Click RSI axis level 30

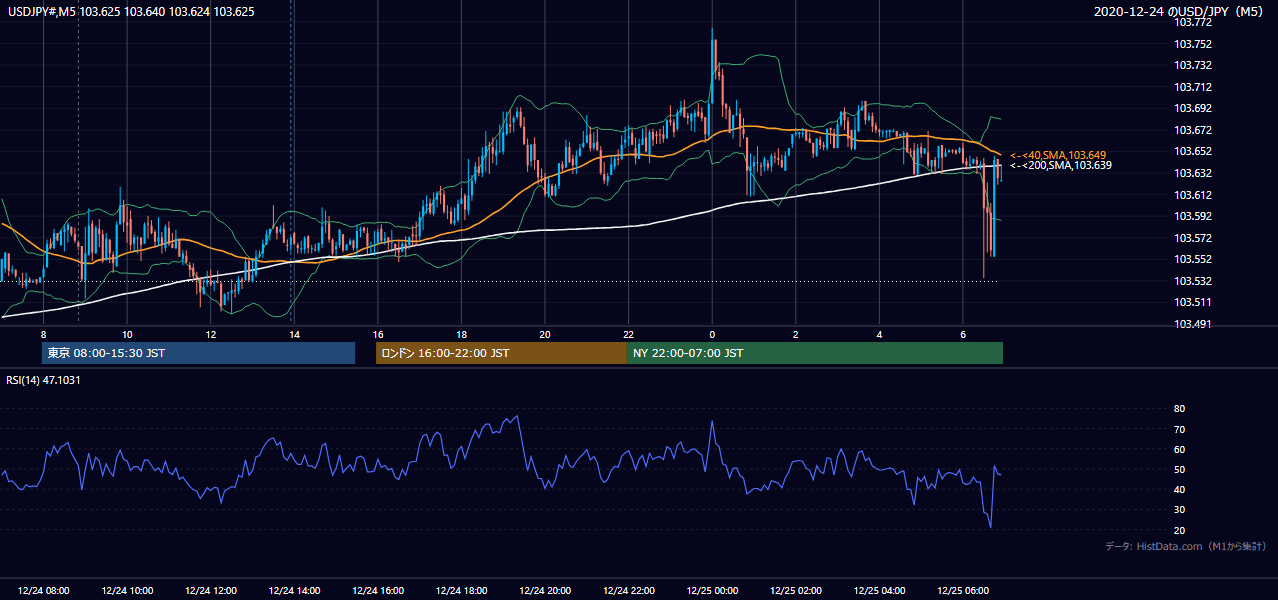(1179, 510)
